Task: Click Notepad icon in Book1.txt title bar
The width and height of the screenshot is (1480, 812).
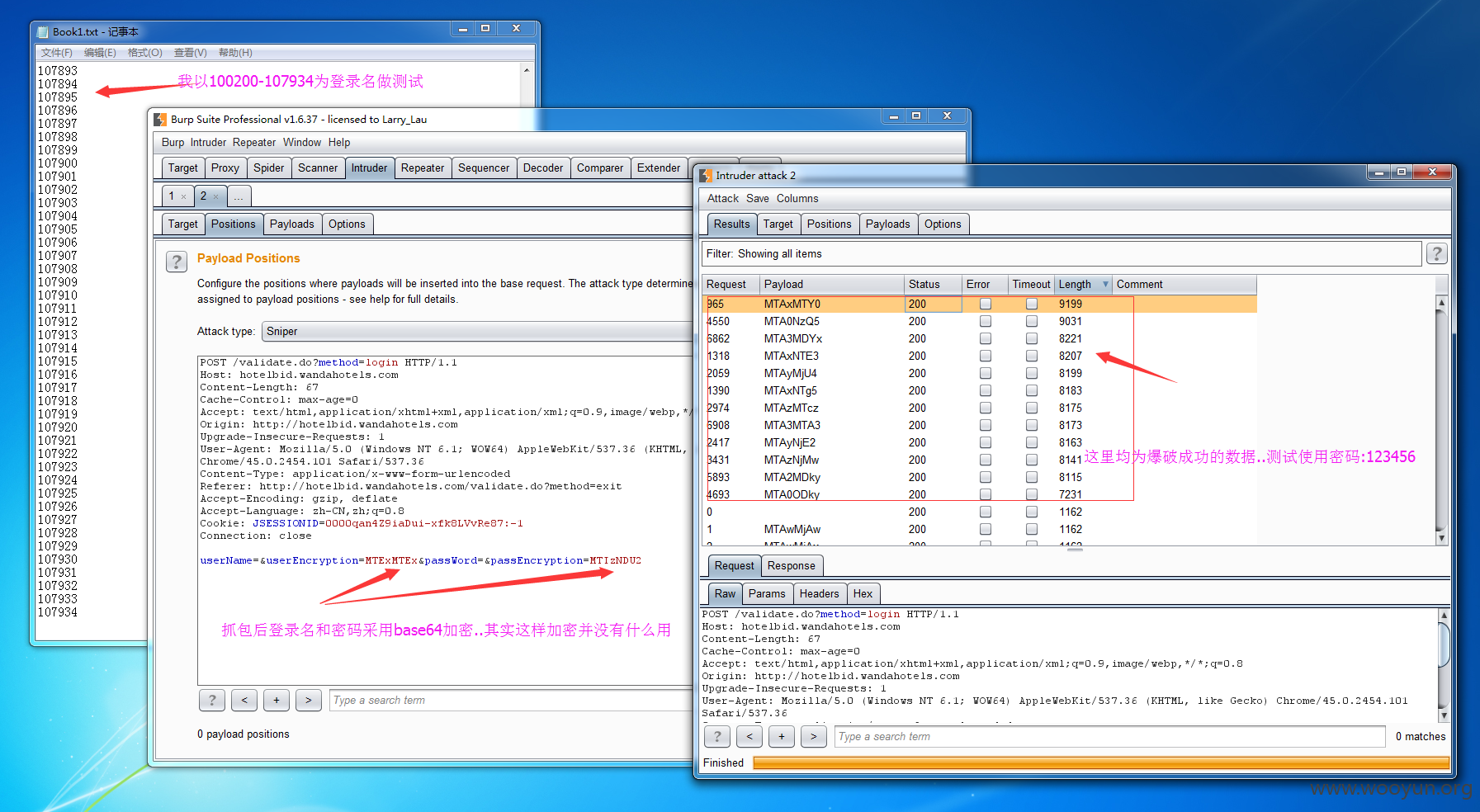Action: [43, 32]
